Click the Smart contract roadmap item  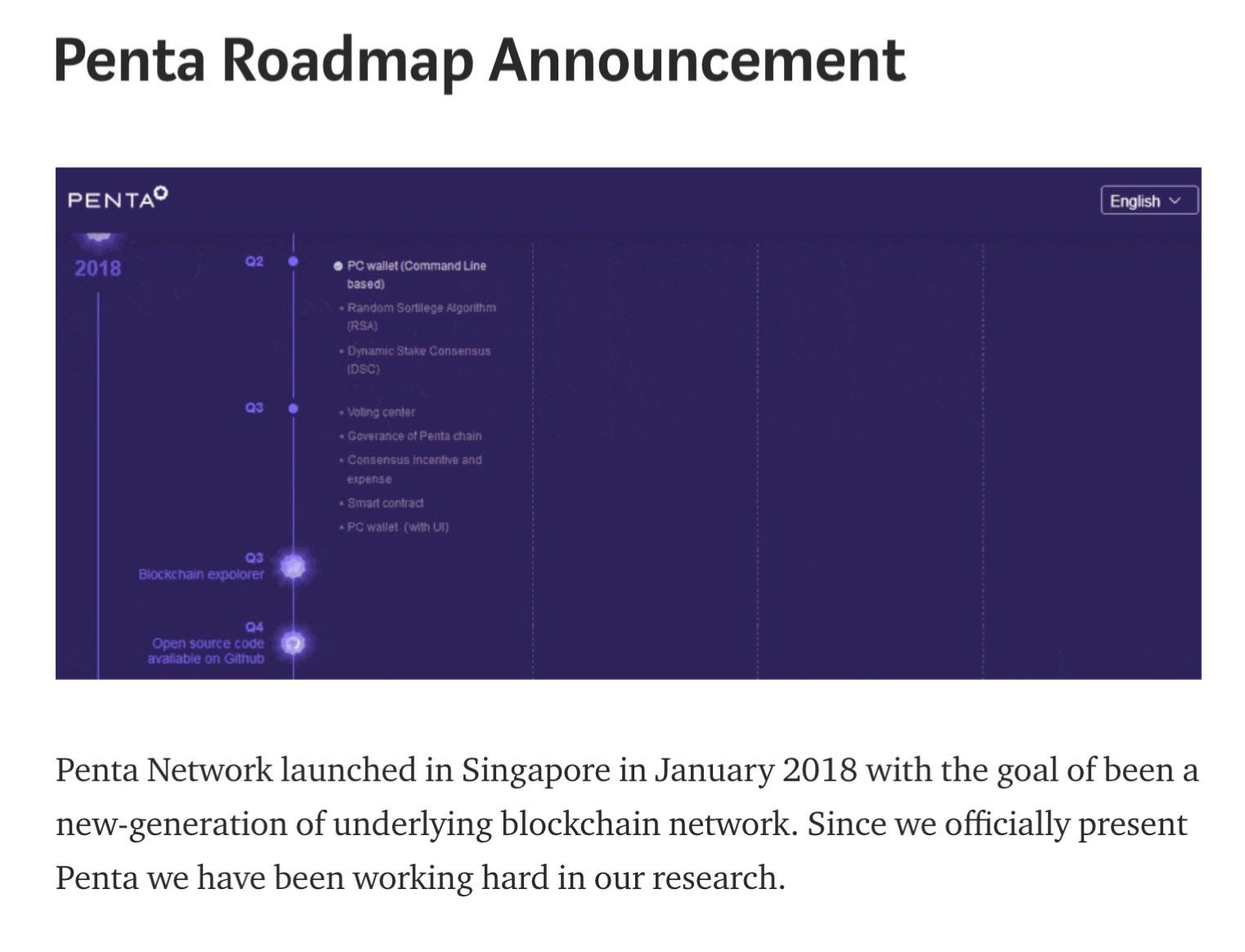(x=382, y=503)
